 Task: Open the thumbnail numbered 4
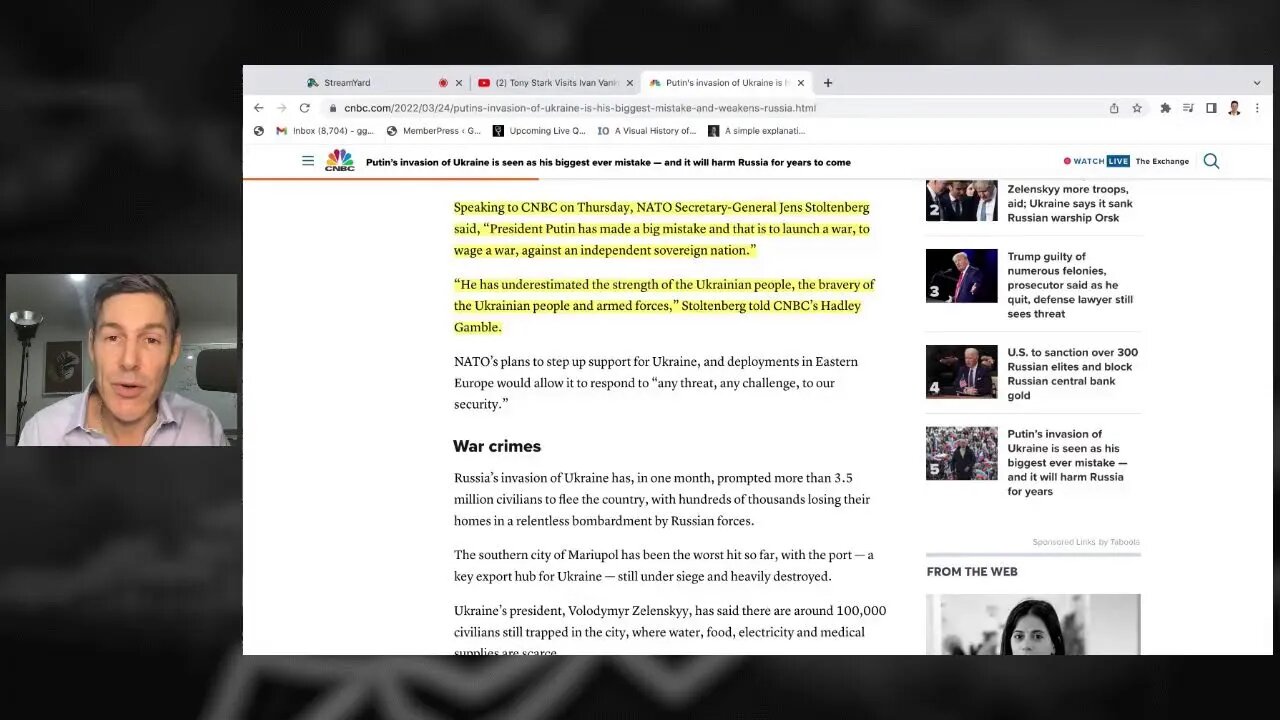click(961, 372)
